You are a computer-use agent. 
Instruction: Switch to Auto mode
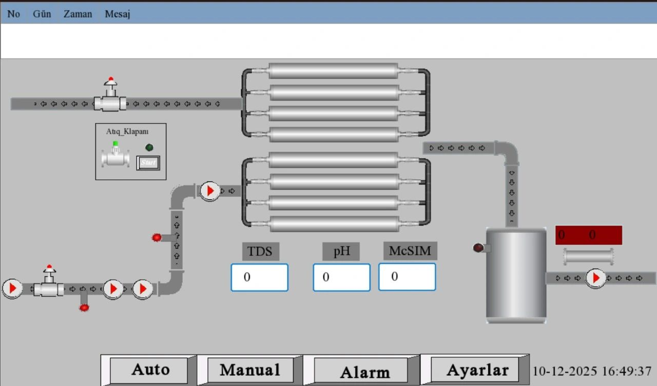(150, 370)
